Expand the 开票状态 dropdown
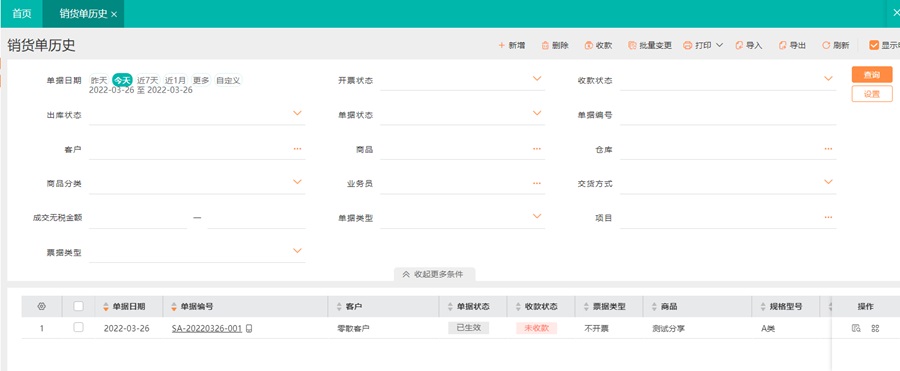 point(537,79)
